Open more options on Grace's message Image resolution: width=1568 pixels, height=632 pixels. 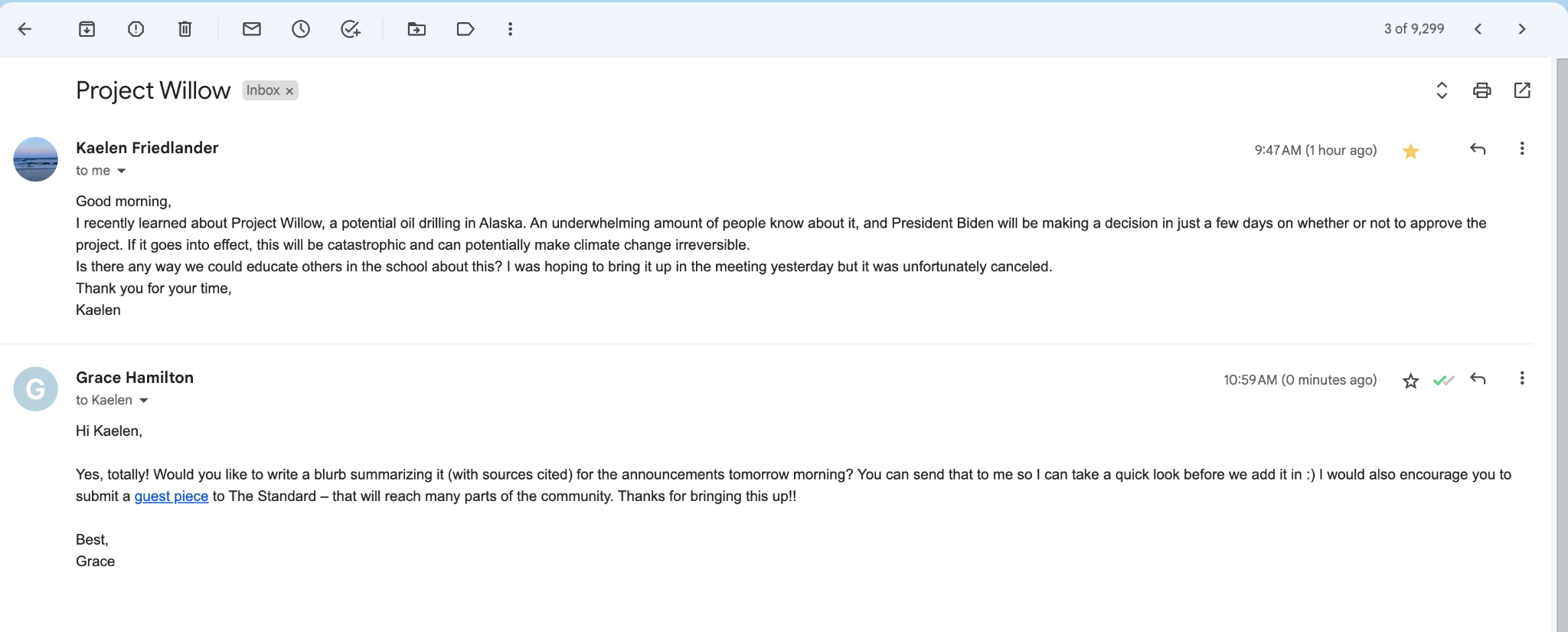[x=1521, y=378]
